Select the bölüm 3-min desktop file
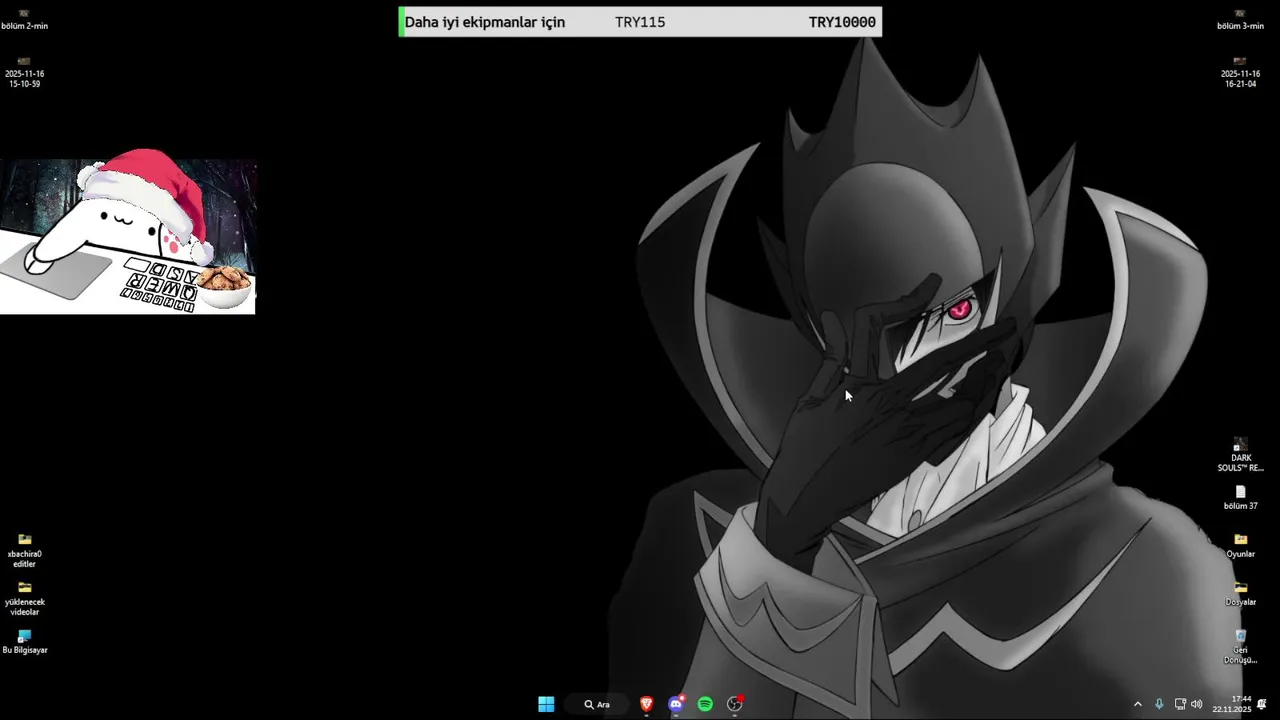 [x=1240, y=19]
